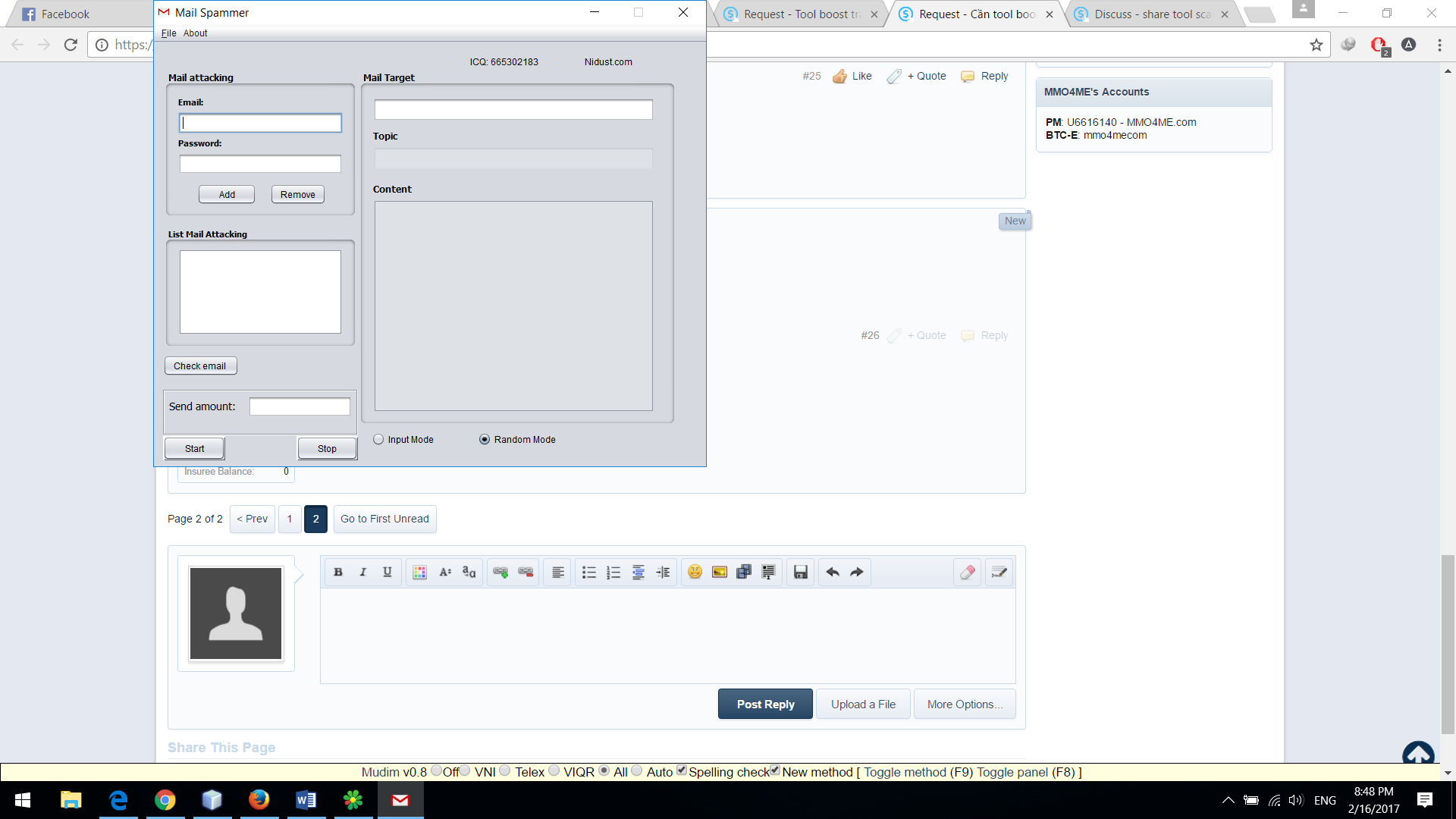
Task: Toggle Mudim Spelling check checkbox
Action: click(682, 770)
